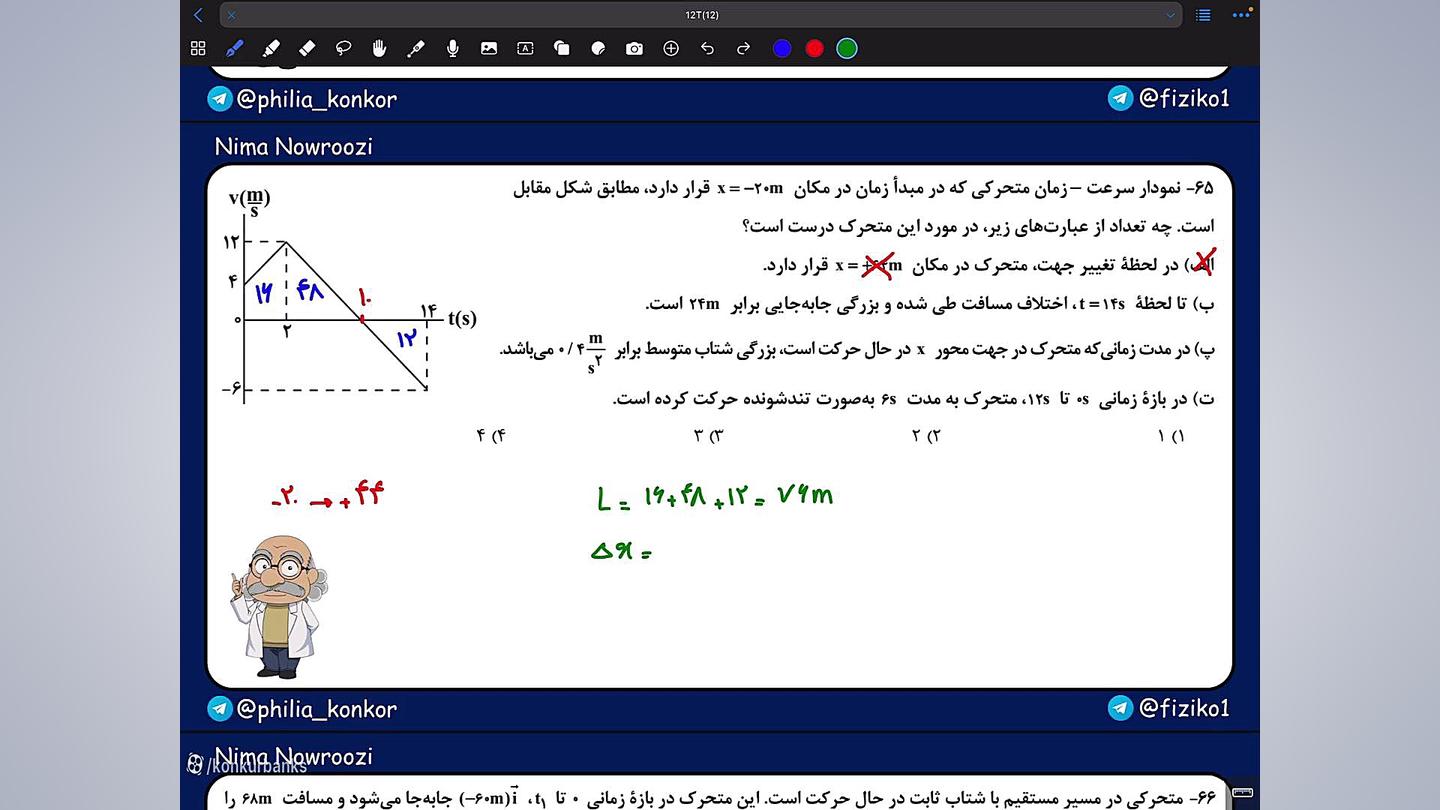Choose the red pen color
This screenshot has width=1440, height=810.
point(815,48)
